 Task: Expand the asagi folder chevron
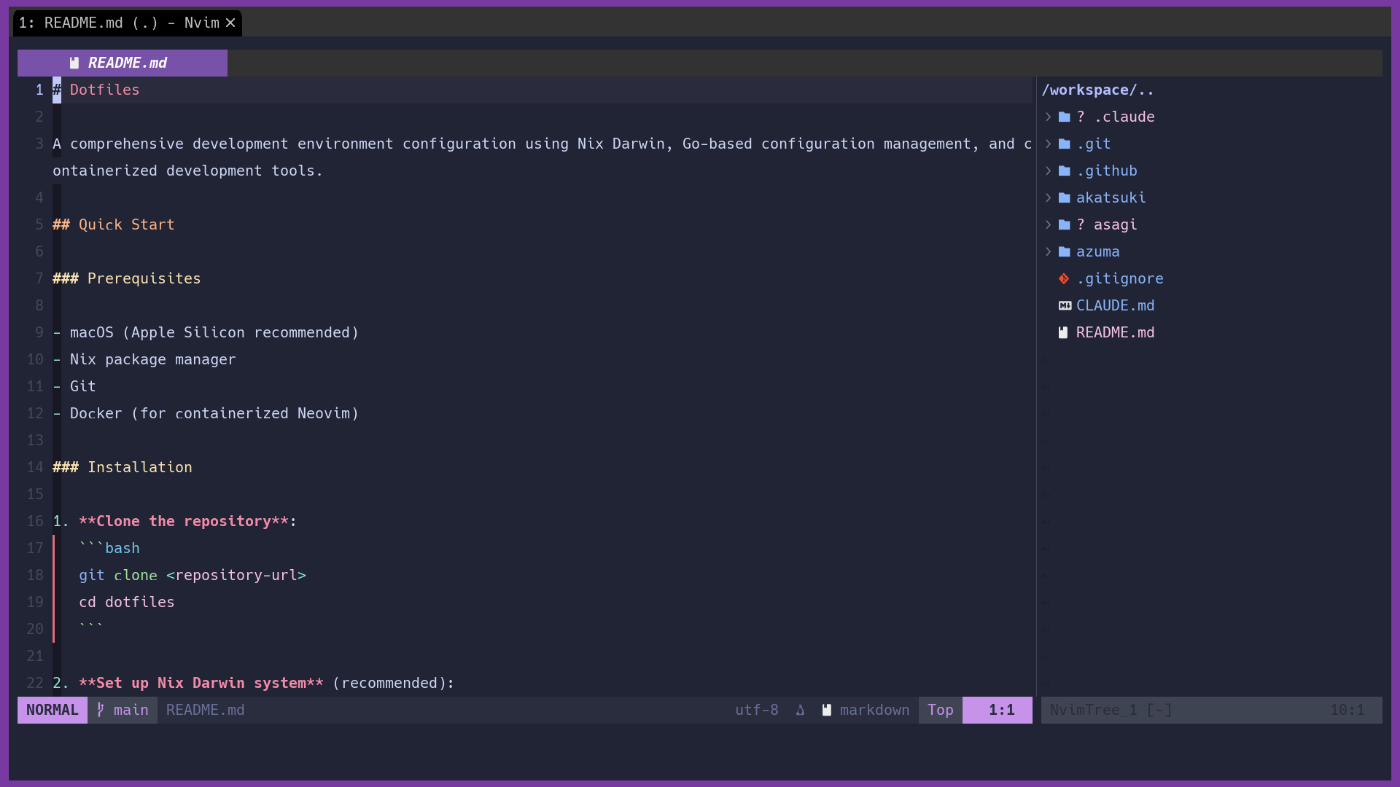pyautogui.click(x=1048, y=225)
